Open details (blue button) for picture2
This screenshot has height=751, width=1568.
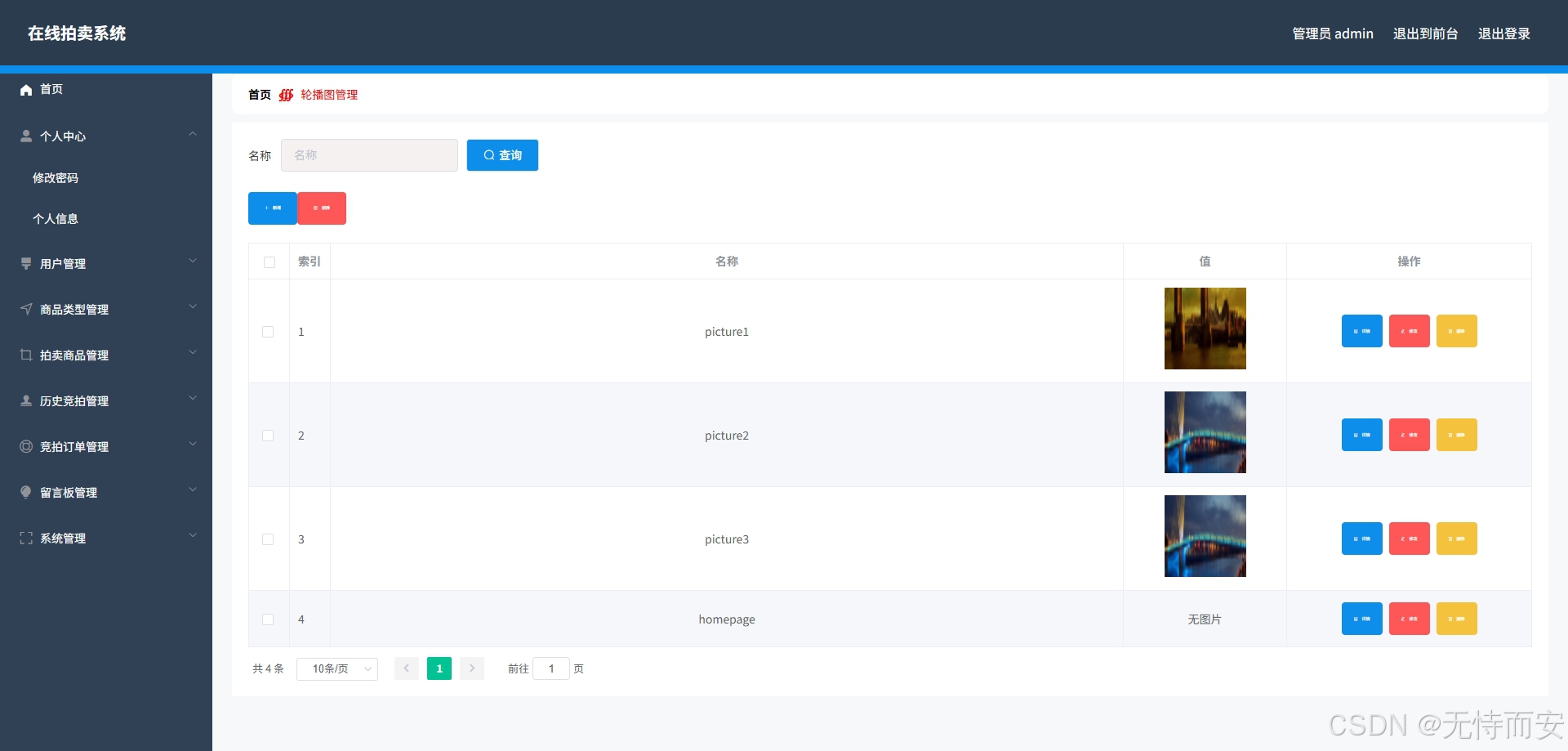click(1362, 435)
